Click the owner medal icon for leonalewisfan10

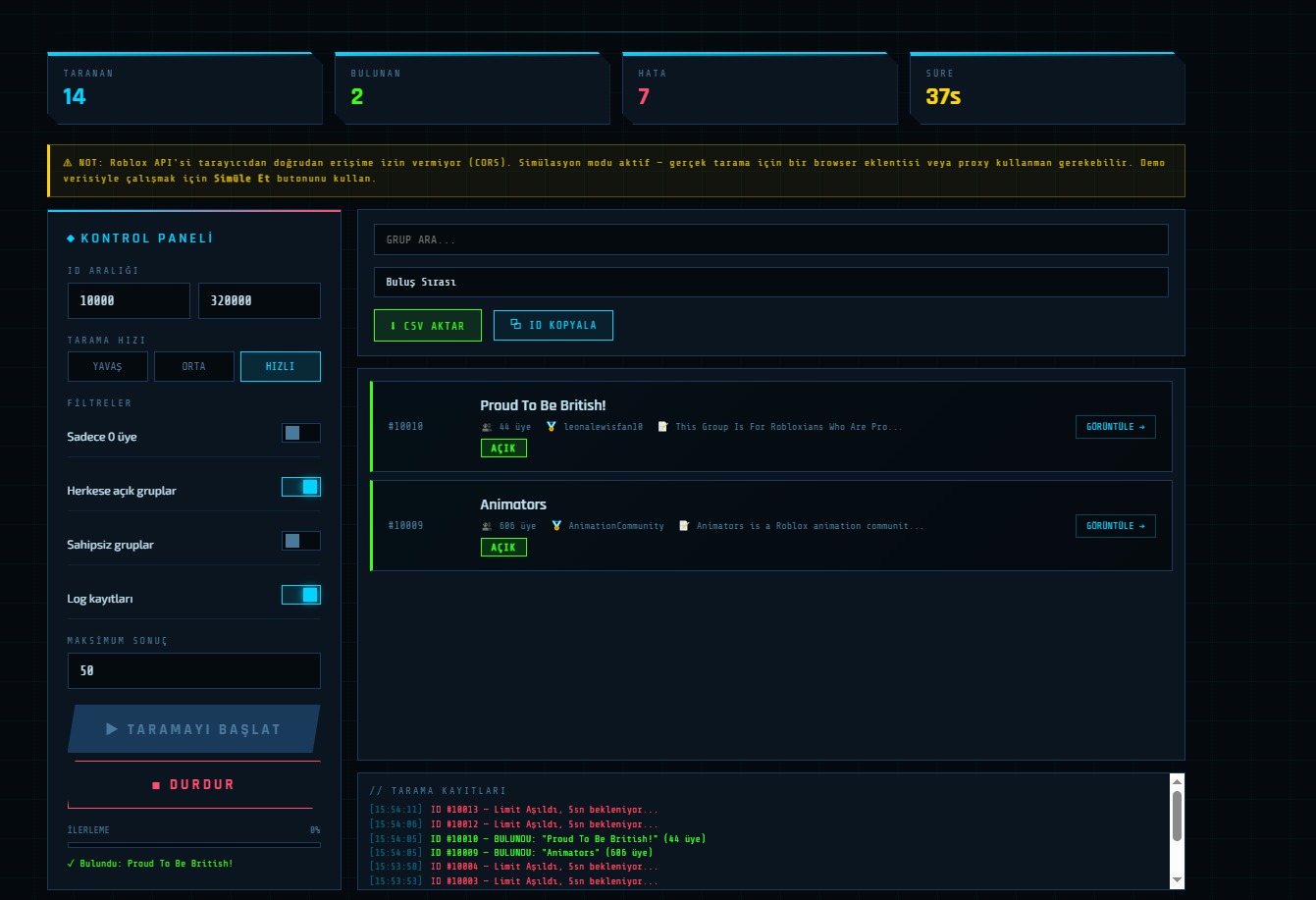pos(552,427)
